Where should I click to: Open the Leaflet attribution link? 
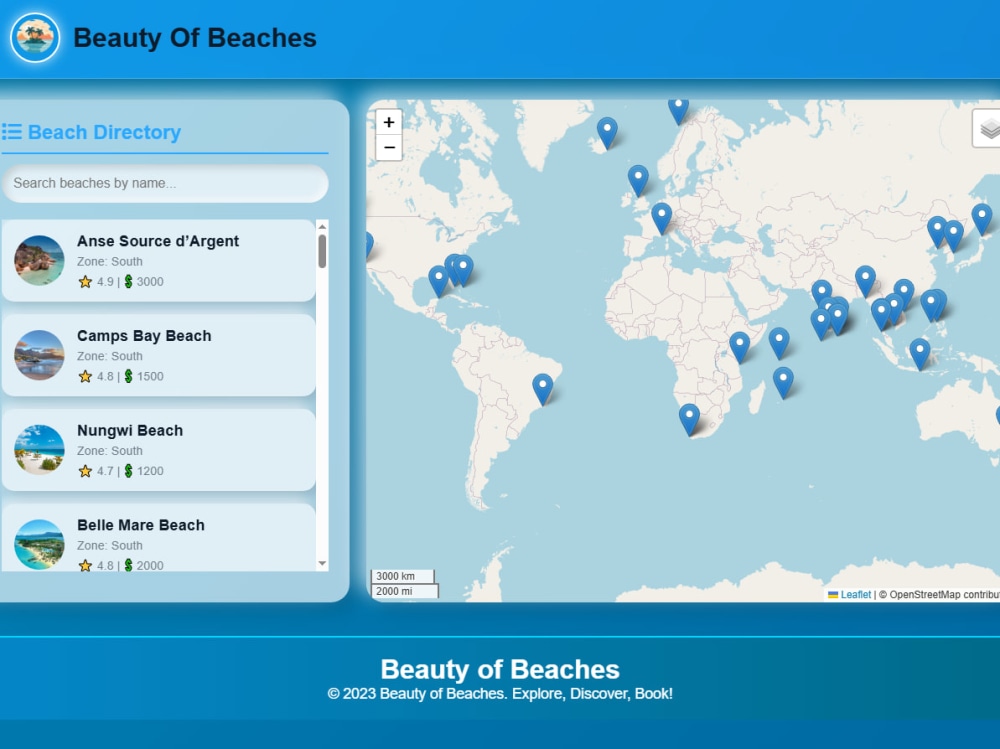pyautogui.click(x=855, y=595)
